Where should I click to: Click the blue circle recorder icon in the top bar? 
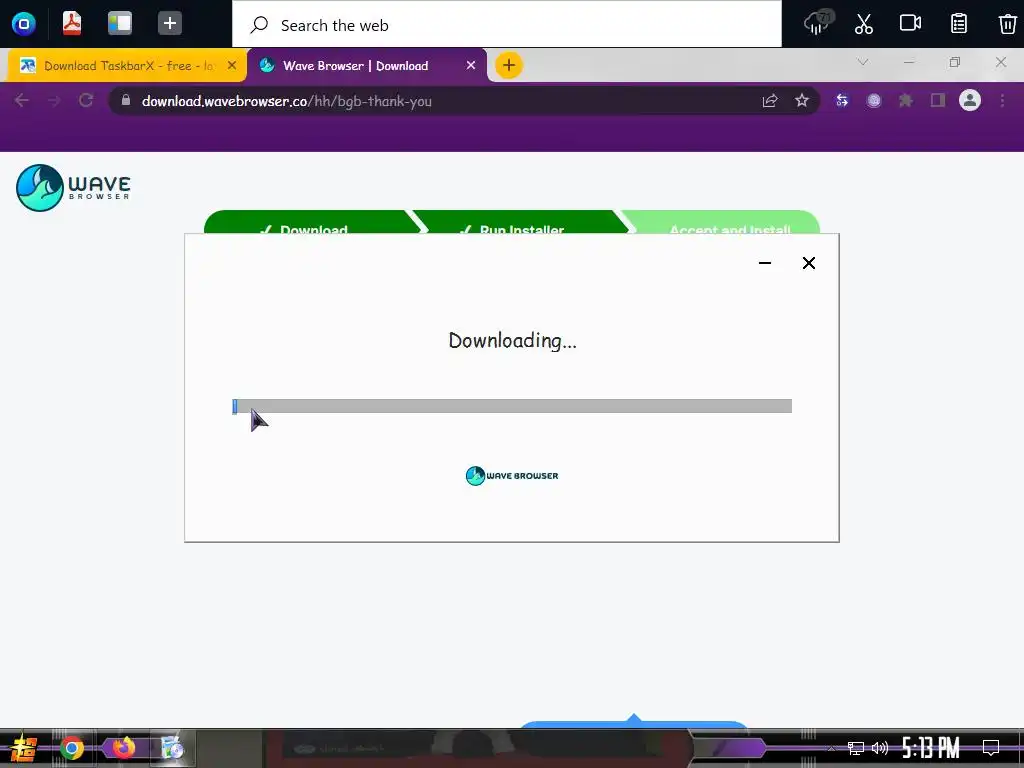(24, 24)
